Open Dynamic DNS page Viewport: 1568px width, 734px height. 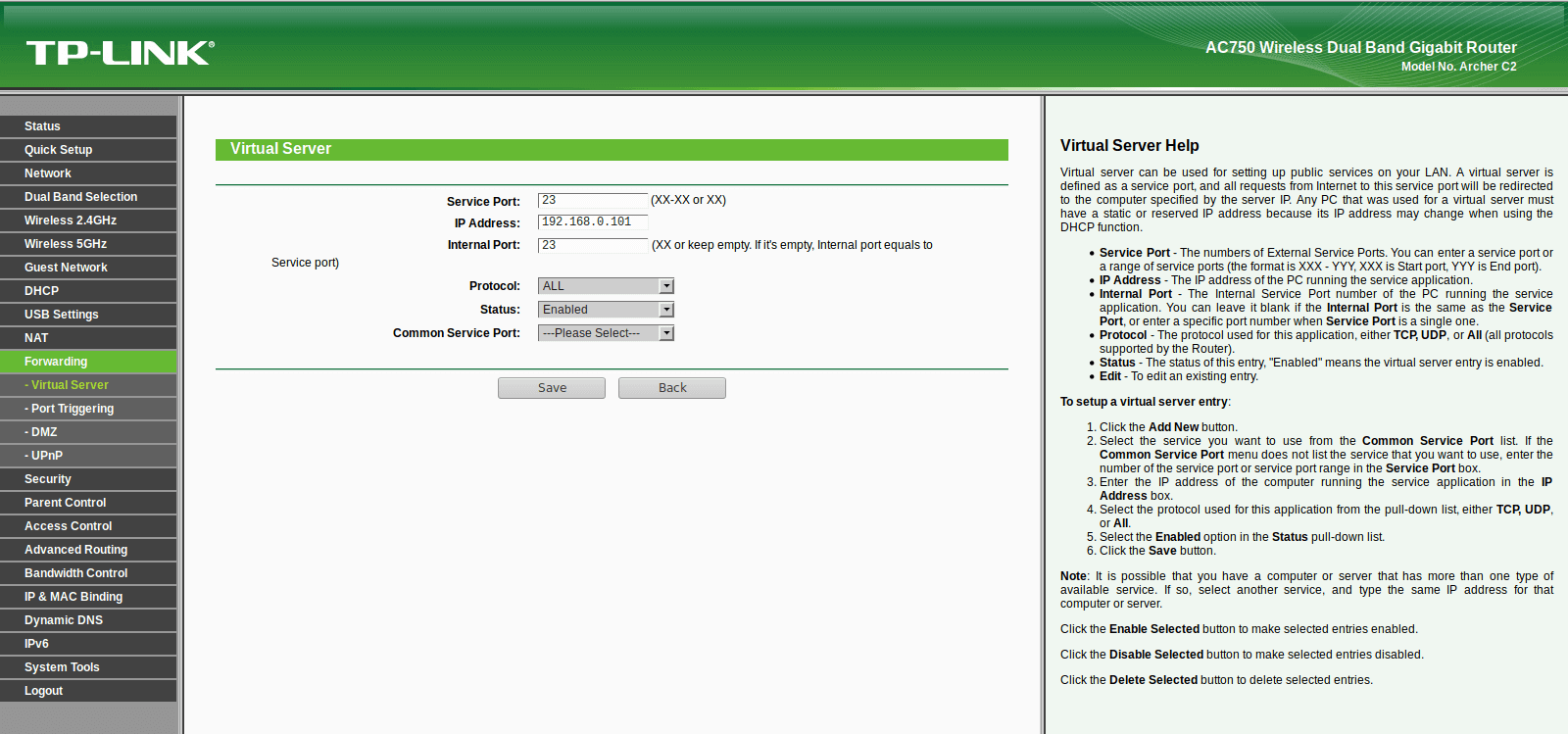[x=88, y=620]
